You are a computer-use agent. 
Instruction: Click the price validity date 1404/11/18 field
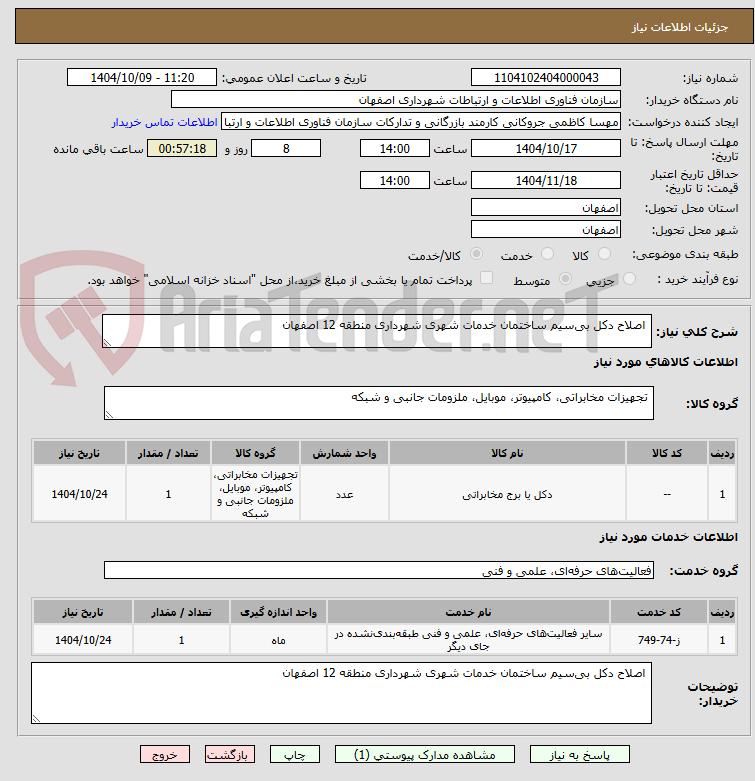coord(546,180)
